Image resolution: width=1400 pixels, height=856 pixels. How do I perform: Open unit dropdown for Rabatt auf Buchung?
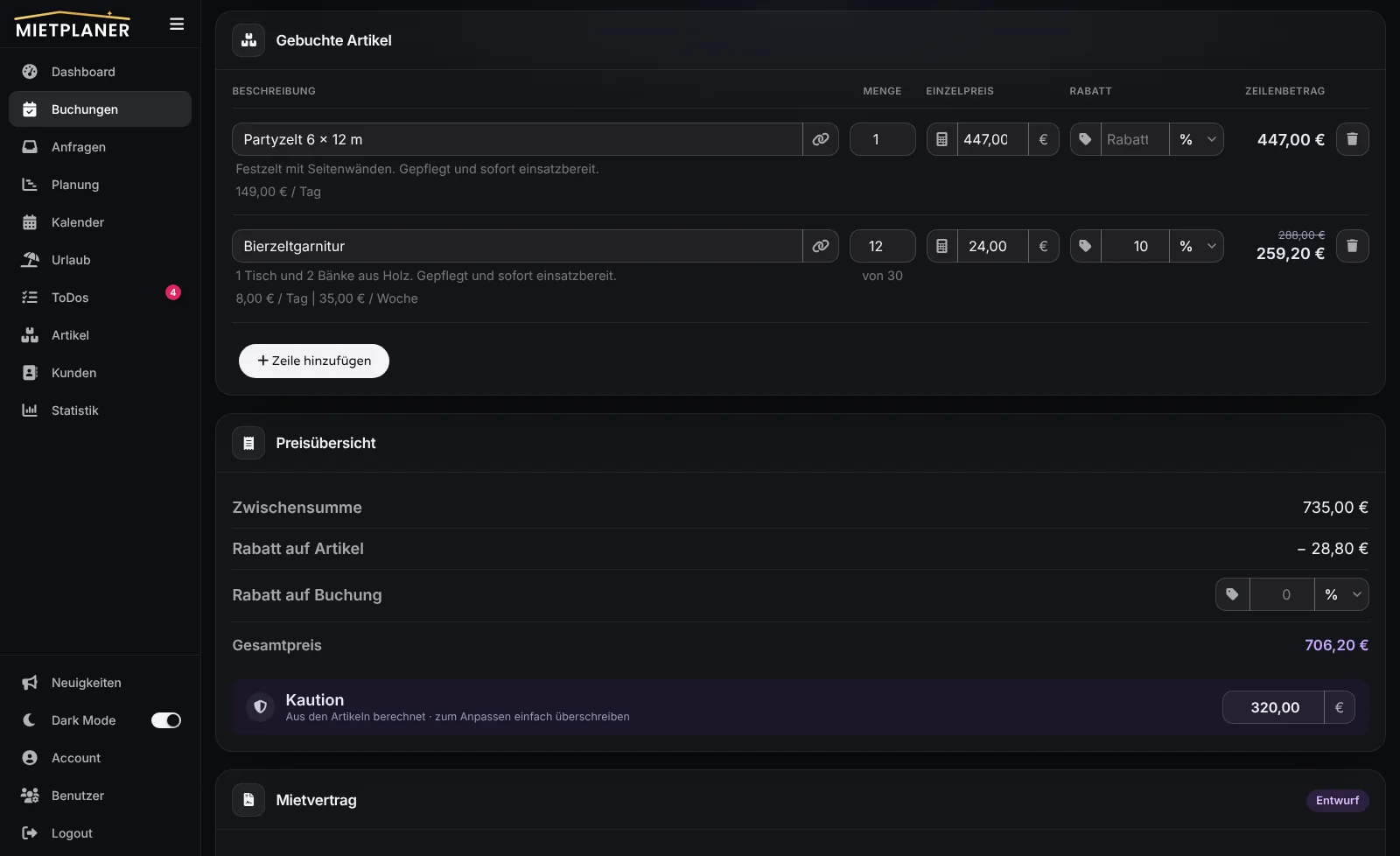[1342, 594]
